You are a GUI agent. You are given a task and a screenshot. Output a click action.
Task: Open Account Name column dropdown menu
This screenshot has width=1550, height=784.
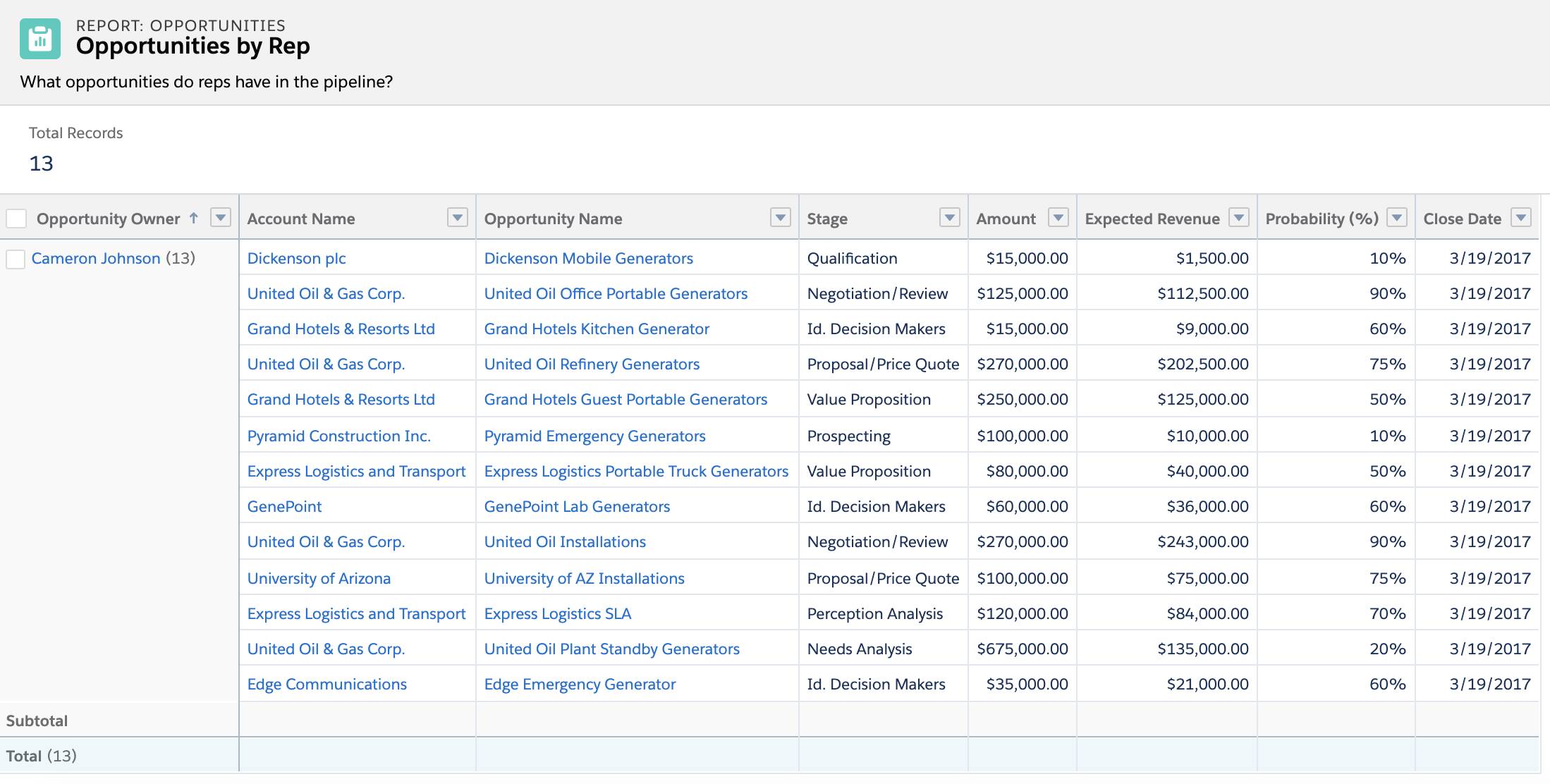click(458, 218)
